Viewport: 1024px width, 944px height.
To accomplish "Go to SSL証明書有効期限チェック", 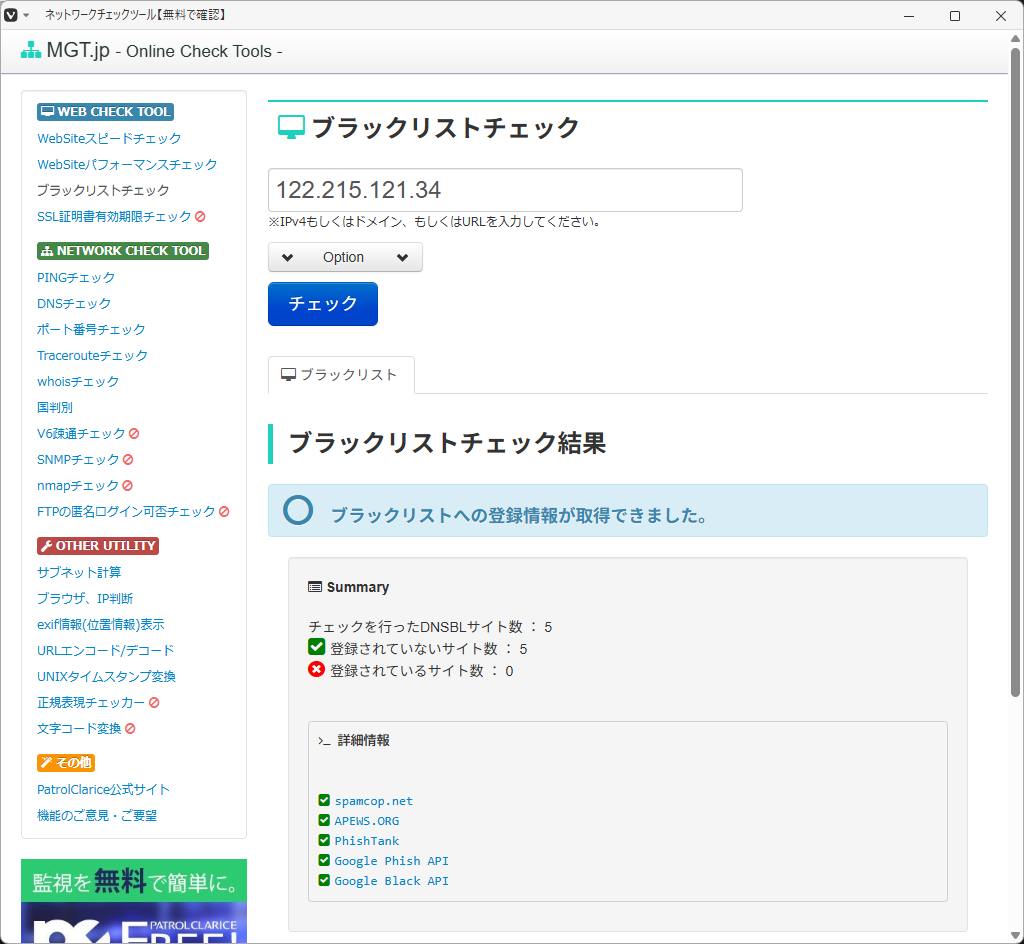I will coord(114,217).
